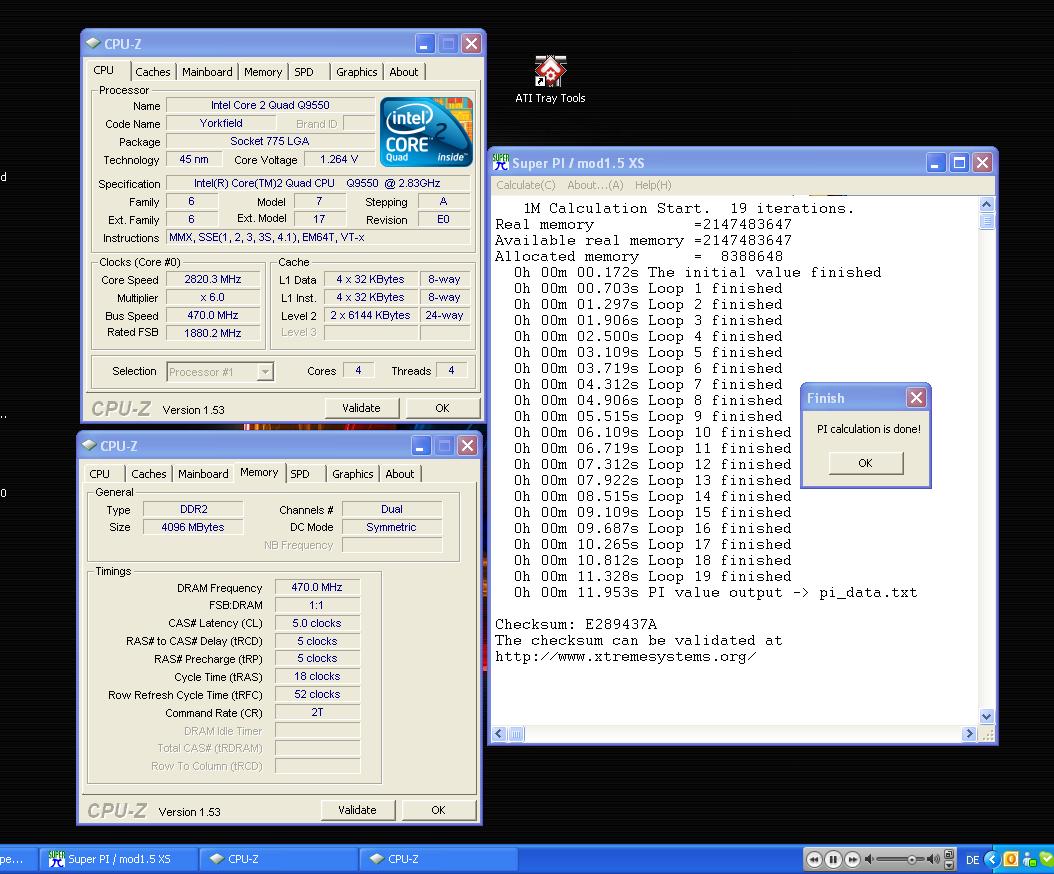This screenshot has width=1054, height=874.
Task: Open Mainboard tab in top CPU-Z window
Action: point(207,72)
